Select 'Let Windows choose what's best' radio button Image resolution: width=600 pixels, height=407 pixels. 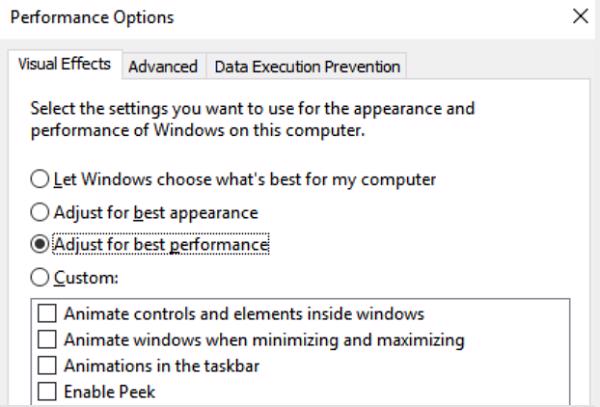(x=39, y=179)
